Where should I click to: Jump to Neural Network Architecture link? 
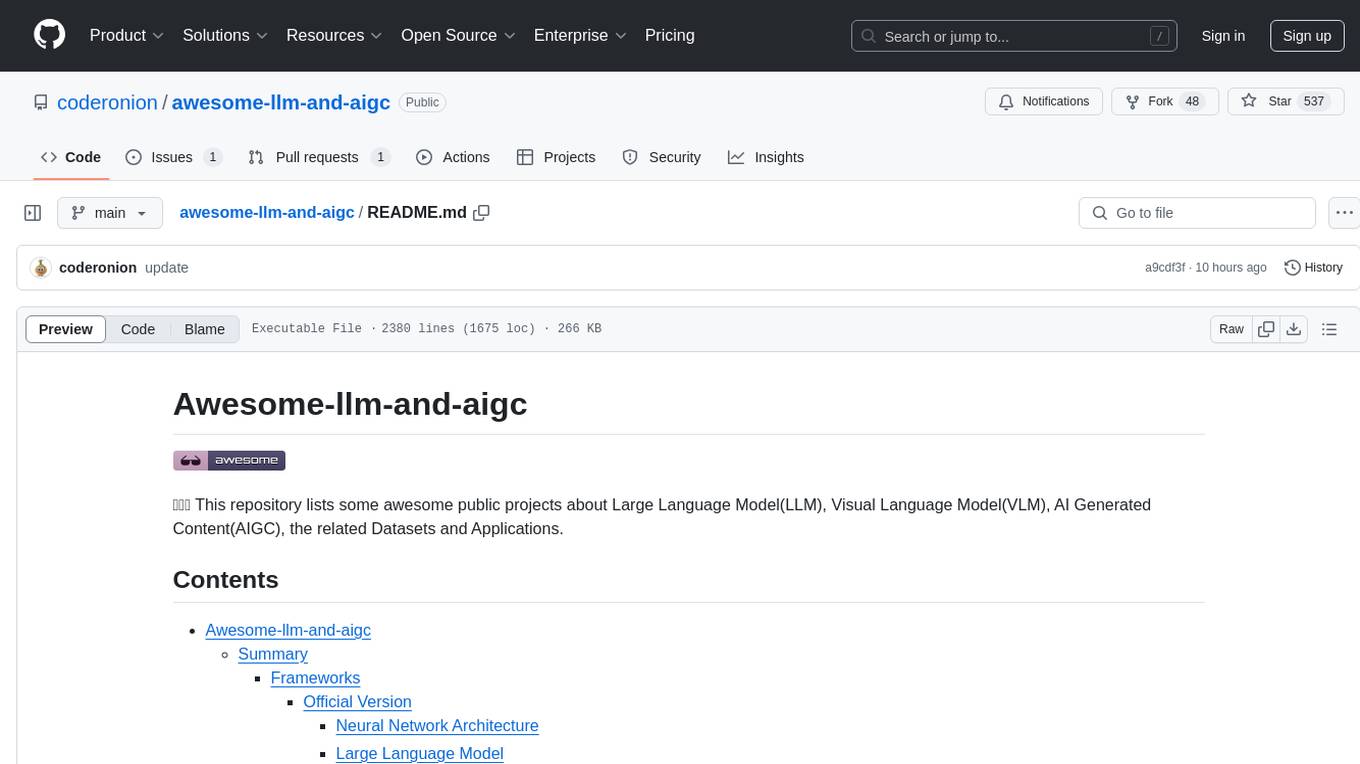pos(437,726)
